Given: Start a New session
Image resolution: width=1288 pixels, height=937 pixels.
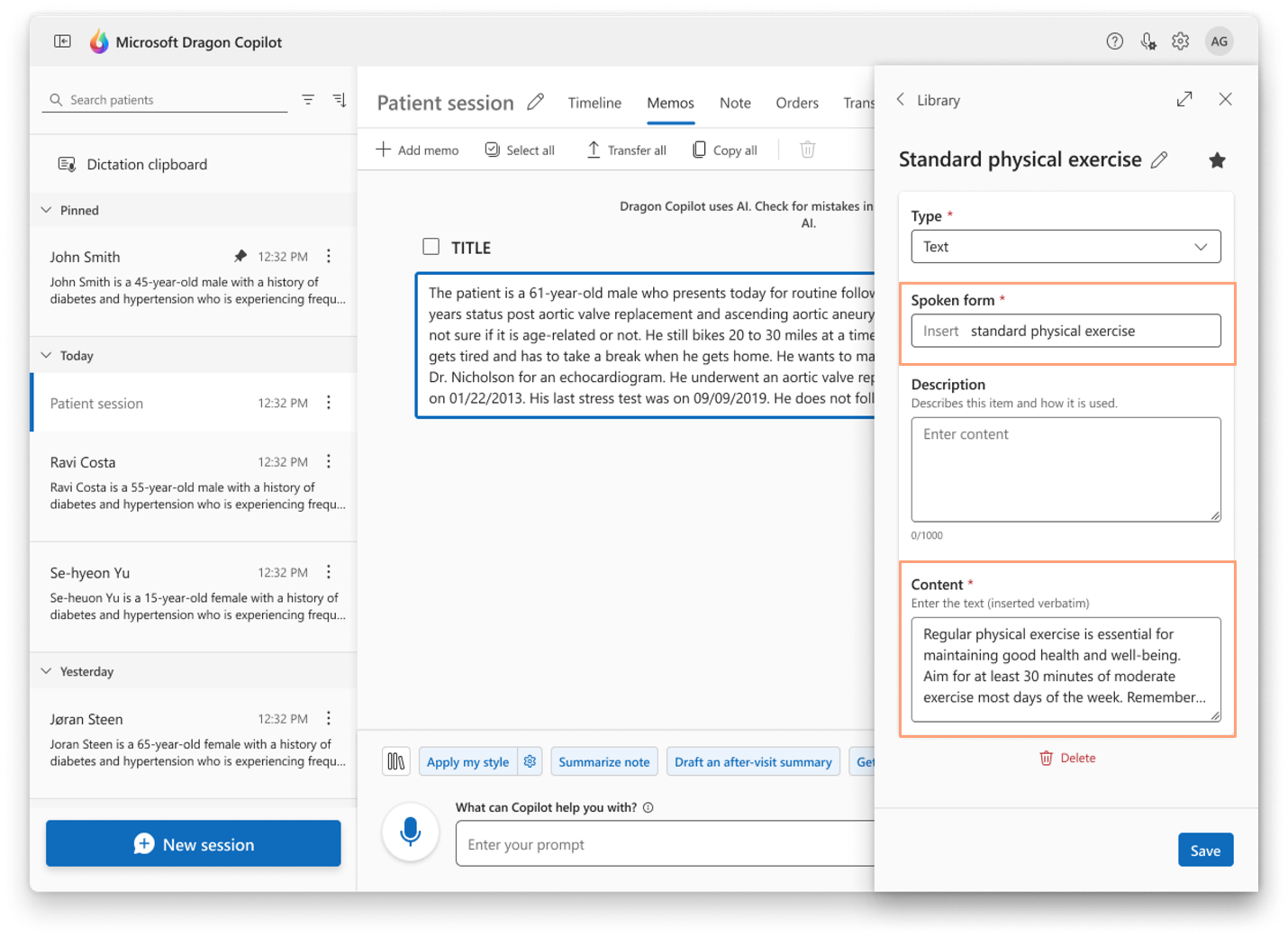Looking at the screenshot, I should click(194, 844).
